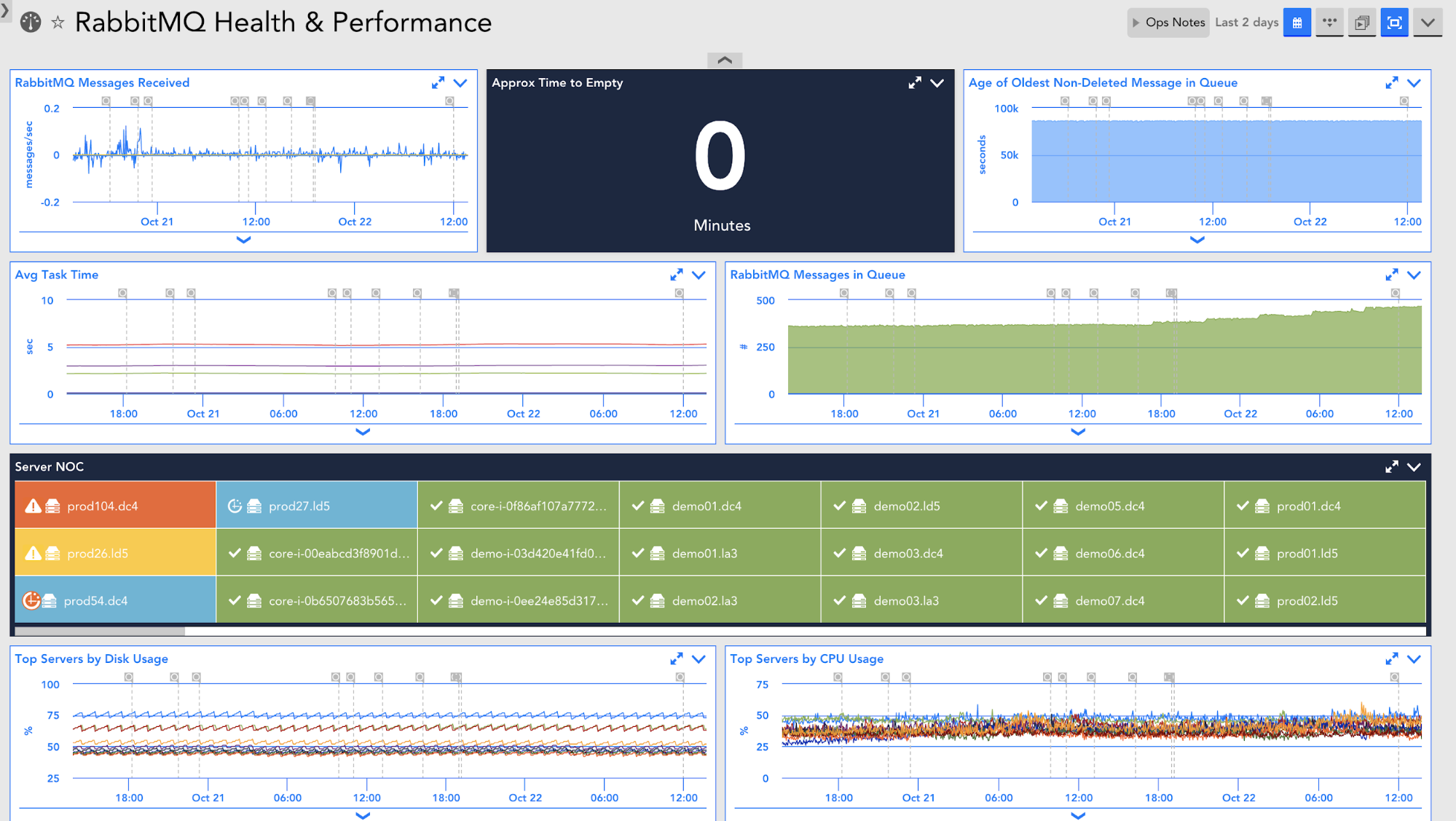1456x821 pixels.
Task: Select demo06.dc4 server tile
Action: coord(1123,553)
